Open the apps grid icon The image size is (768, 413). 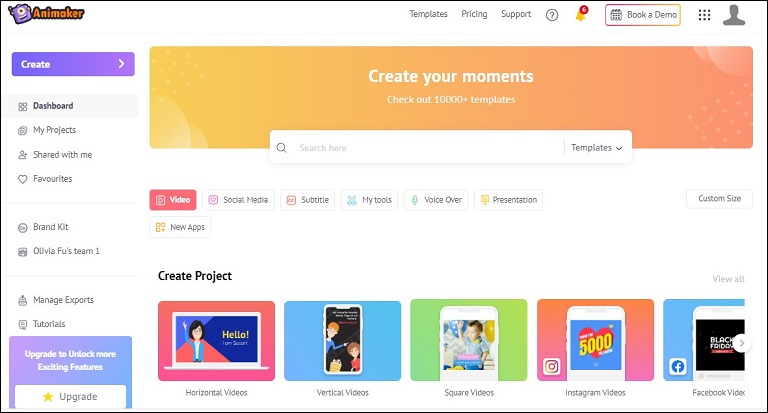point(704,15)
